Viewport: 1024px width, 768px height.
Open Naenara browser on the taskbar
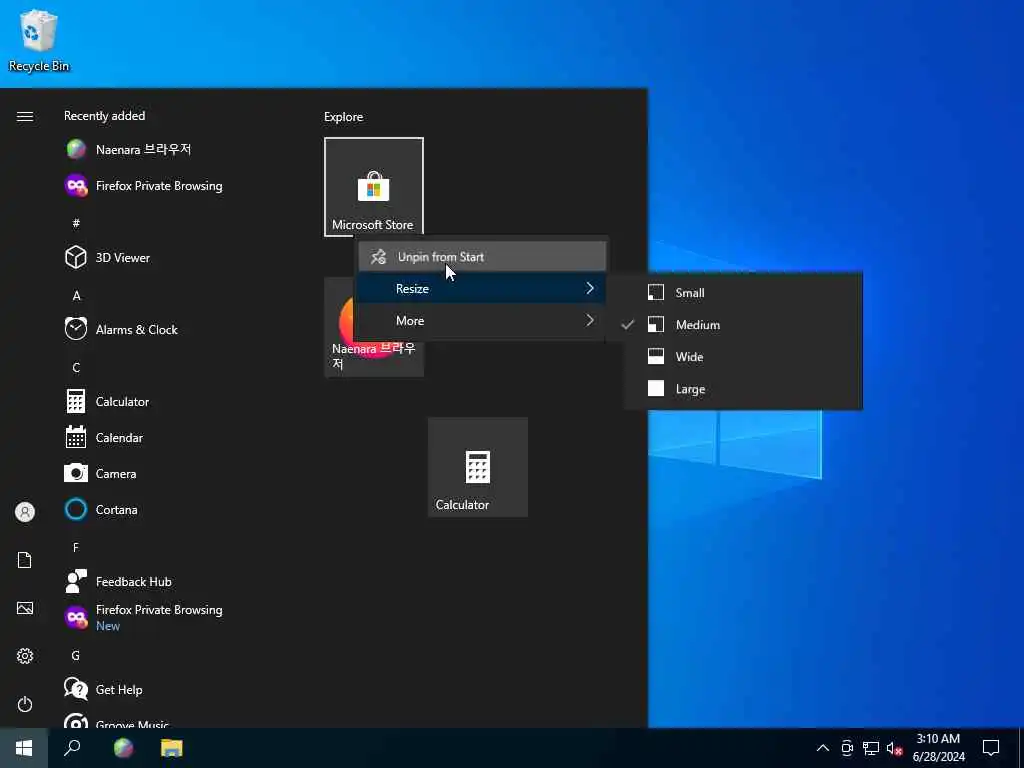click(123, 748)
